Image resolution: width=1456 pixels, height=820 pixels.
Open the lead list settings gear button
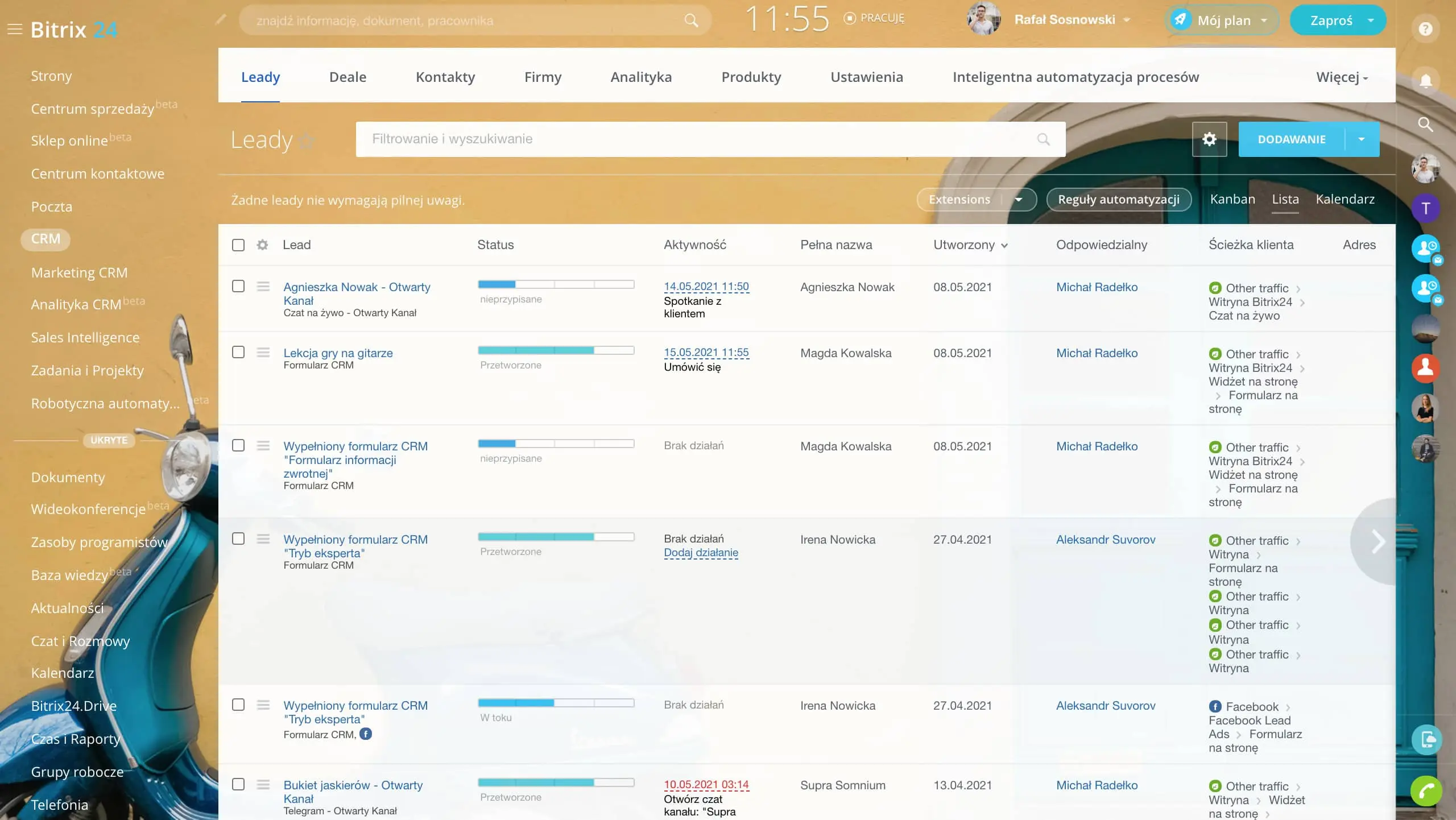click(1209, 139)
